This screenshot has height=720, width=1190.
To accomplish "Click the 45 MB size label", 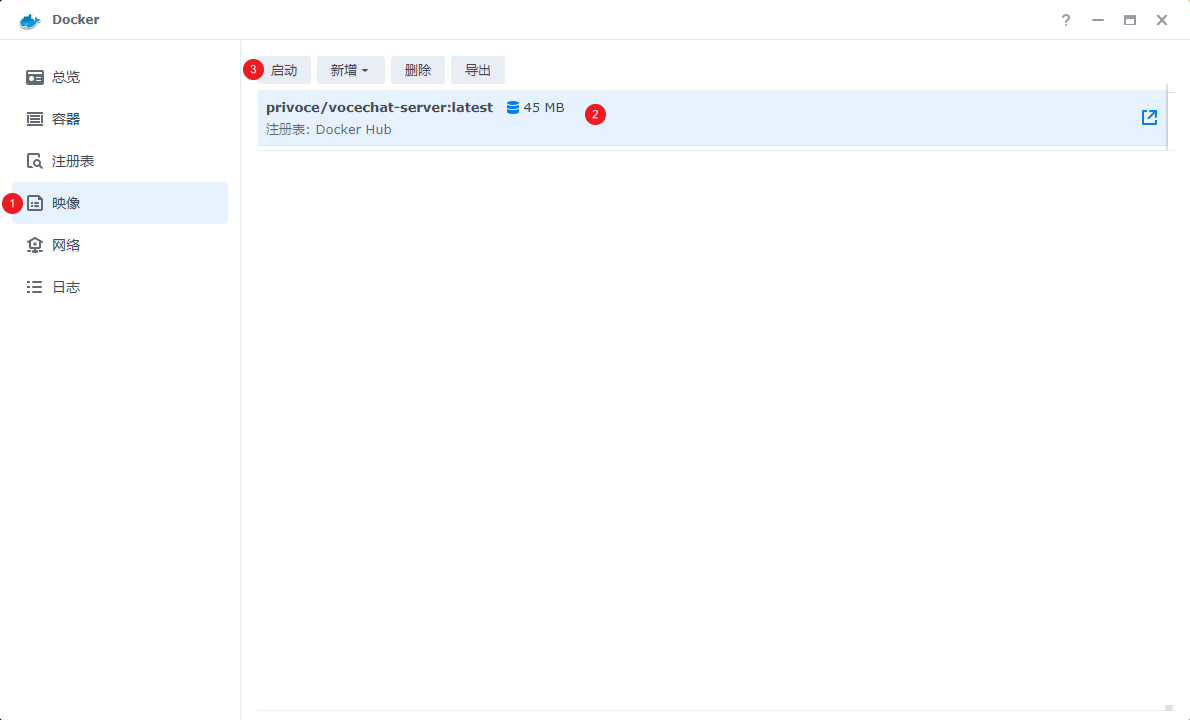I will [544, 108].
